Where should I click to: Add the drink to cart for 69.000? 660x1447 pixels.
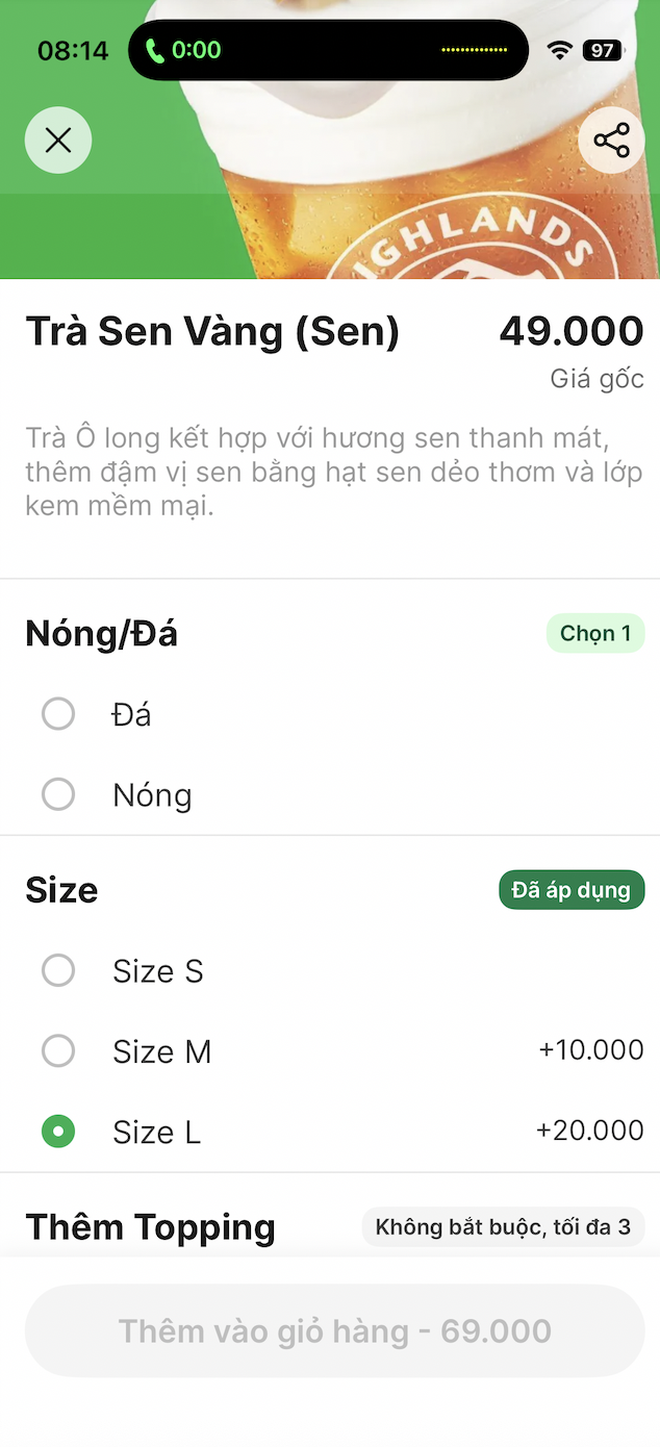pos(330,1330)
